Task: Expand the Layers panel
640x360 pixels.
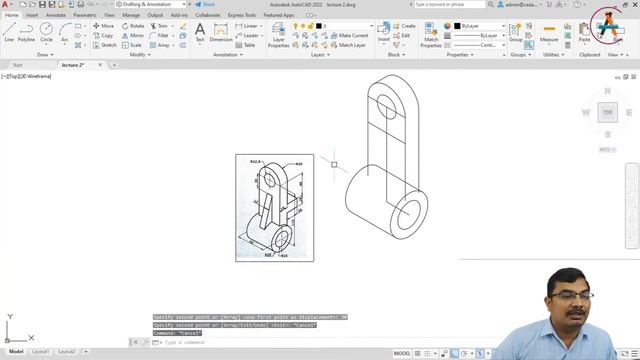Action: click(320, 55)
